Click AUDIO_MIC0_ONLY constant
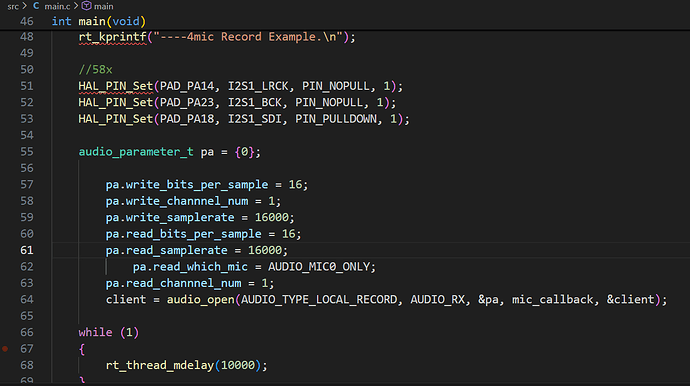Screen dimensions: 690x386 coord(319,267)
